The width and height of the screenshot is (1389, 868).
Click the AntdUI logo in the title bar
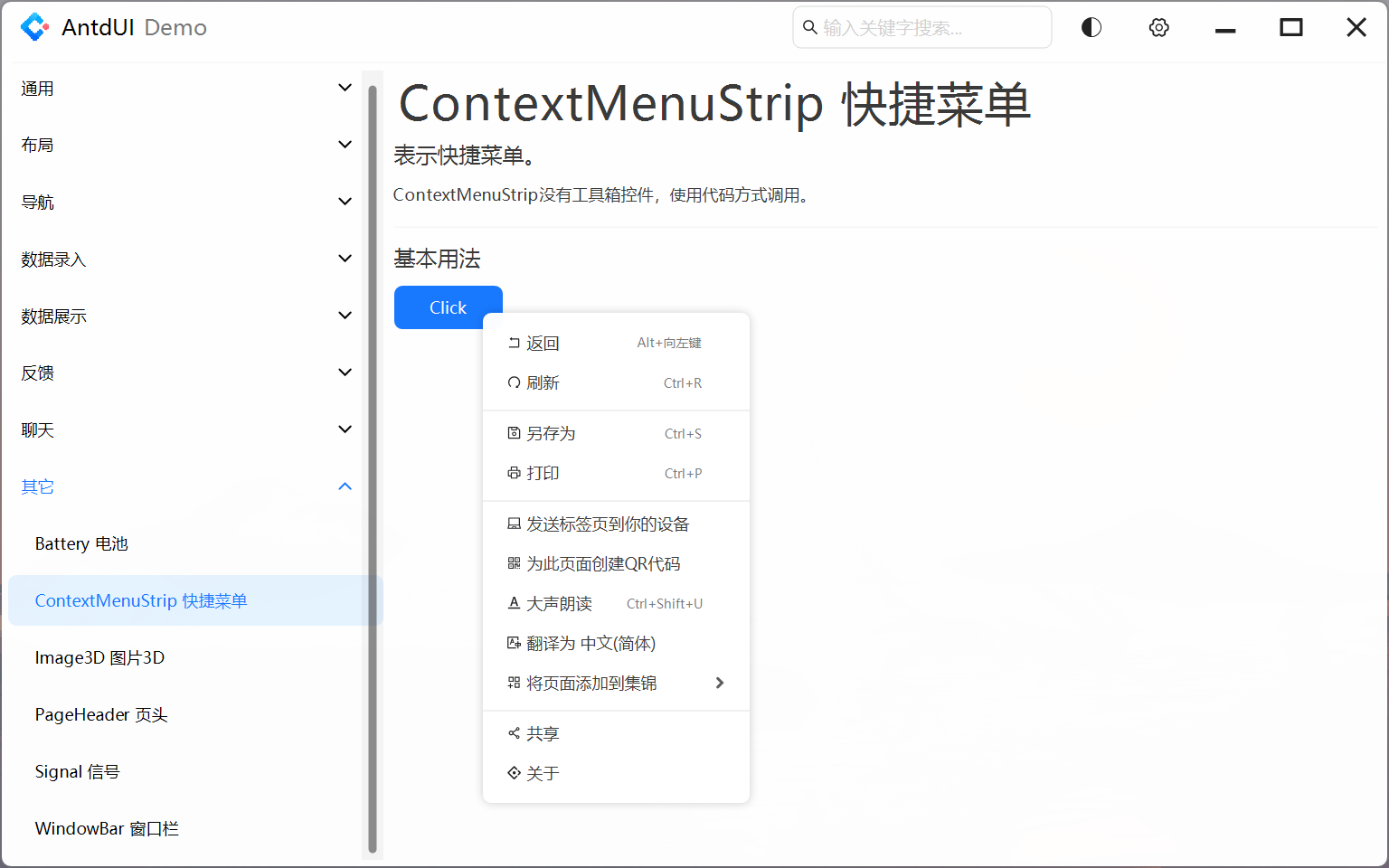tap(35, 26)
